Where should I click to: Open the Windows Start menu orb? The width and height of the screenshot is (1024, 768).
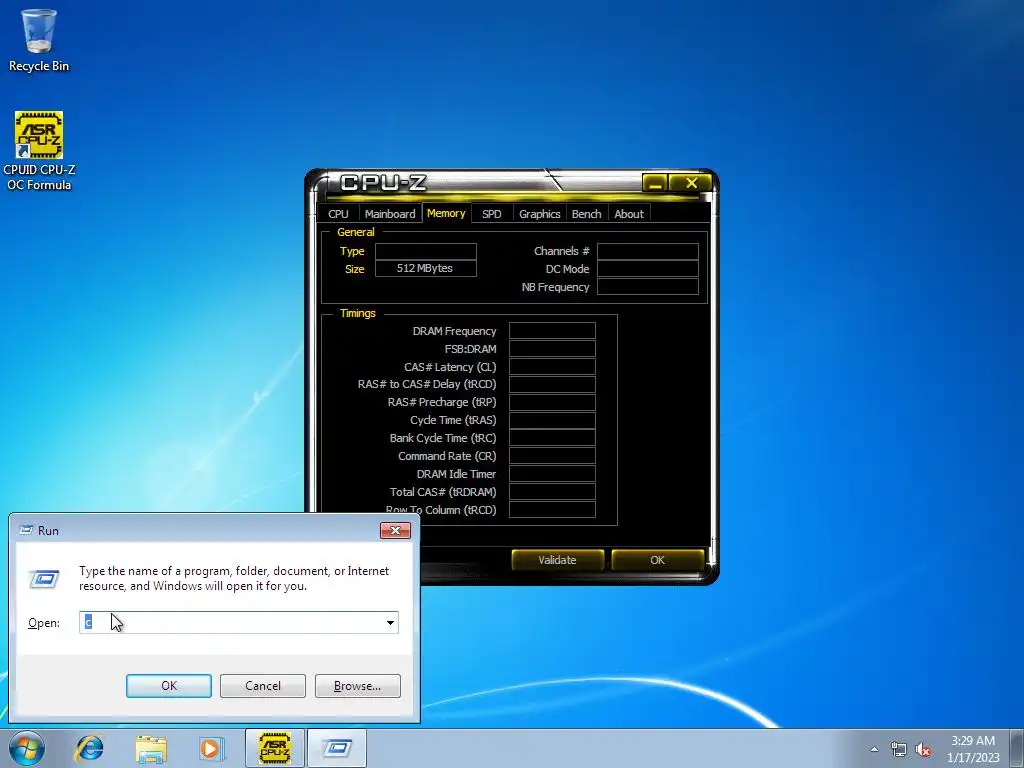tap(27, 748)
